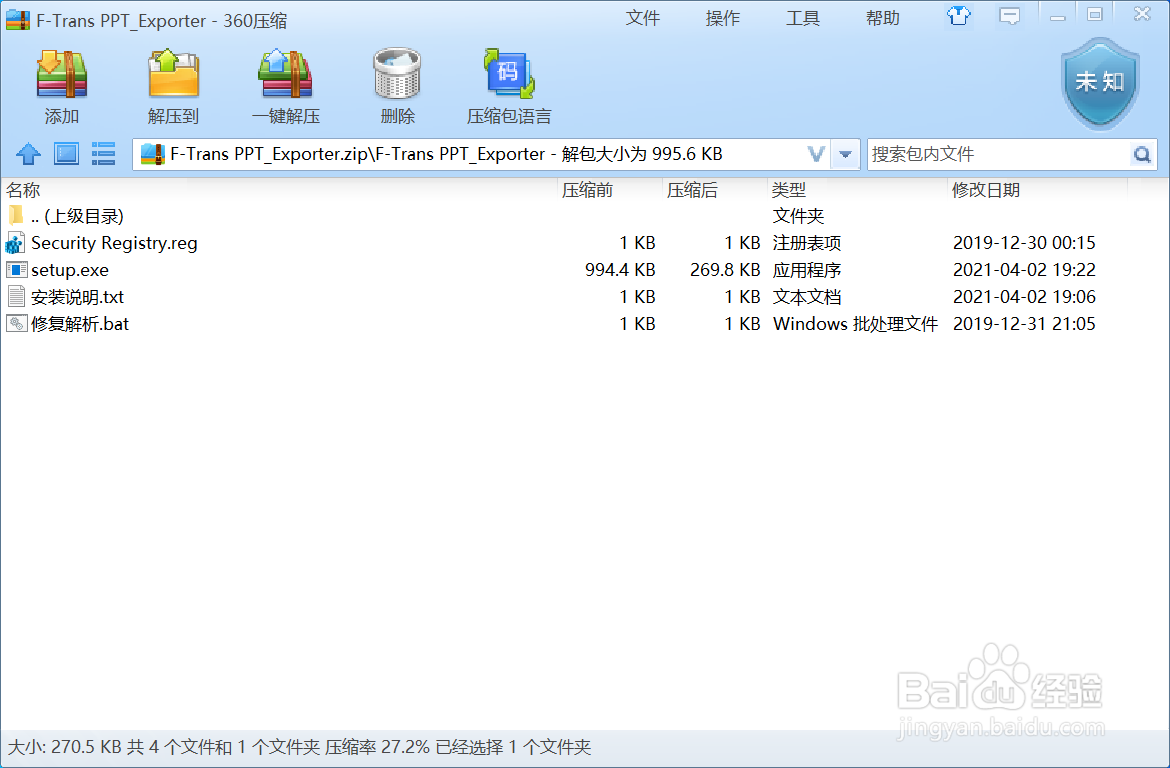Expand the path history V dropdown
This screenshot has width=1170, height=768.
[x=816, y=154]
